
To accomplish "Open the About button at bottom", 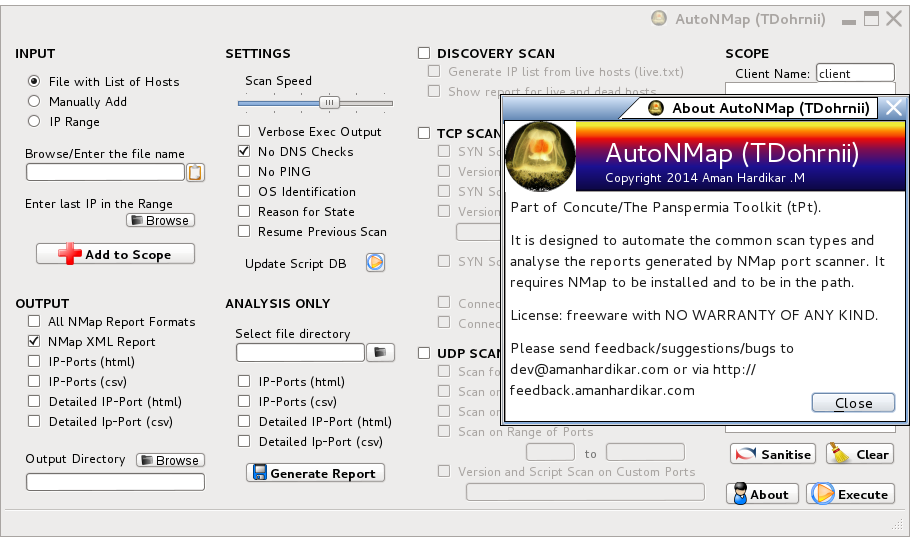I will (x=762, y=494).
